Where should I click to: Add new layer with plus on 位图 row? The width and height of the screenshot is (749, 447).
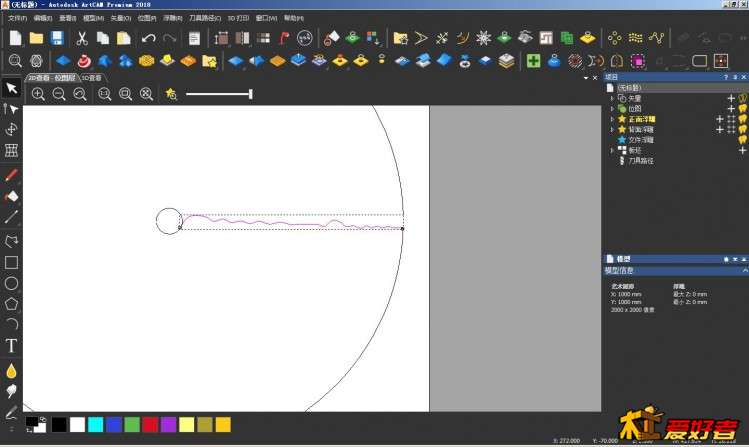point(730,108)
